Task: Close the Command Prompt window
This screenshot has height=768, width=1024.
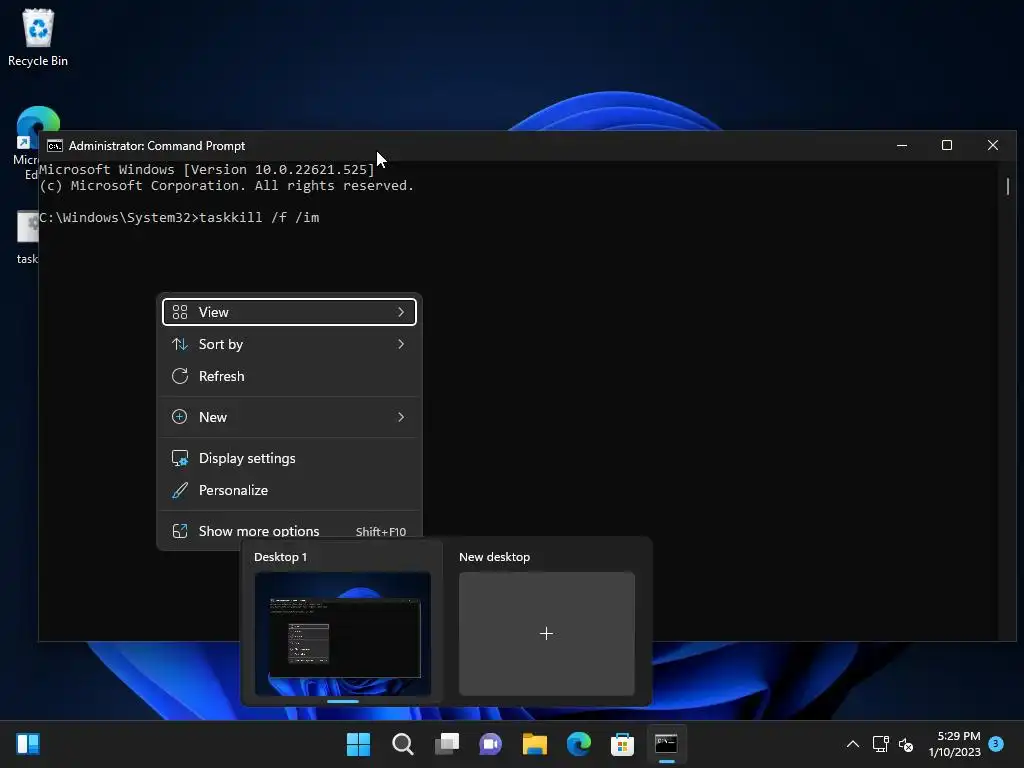Action: point(993,146)
